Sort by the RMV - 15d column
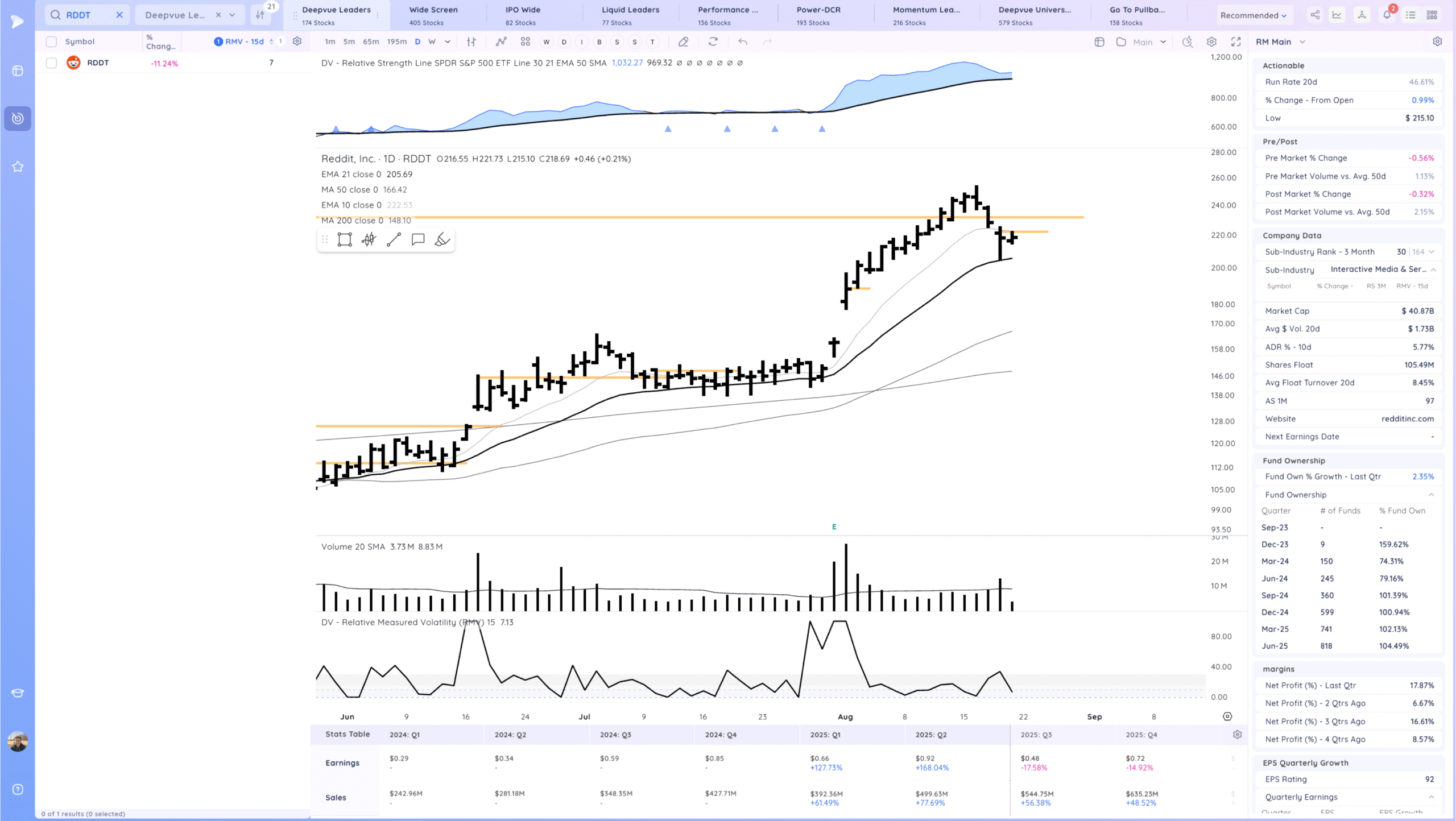This screenshot has height=821, width=1456. point(244,42)
